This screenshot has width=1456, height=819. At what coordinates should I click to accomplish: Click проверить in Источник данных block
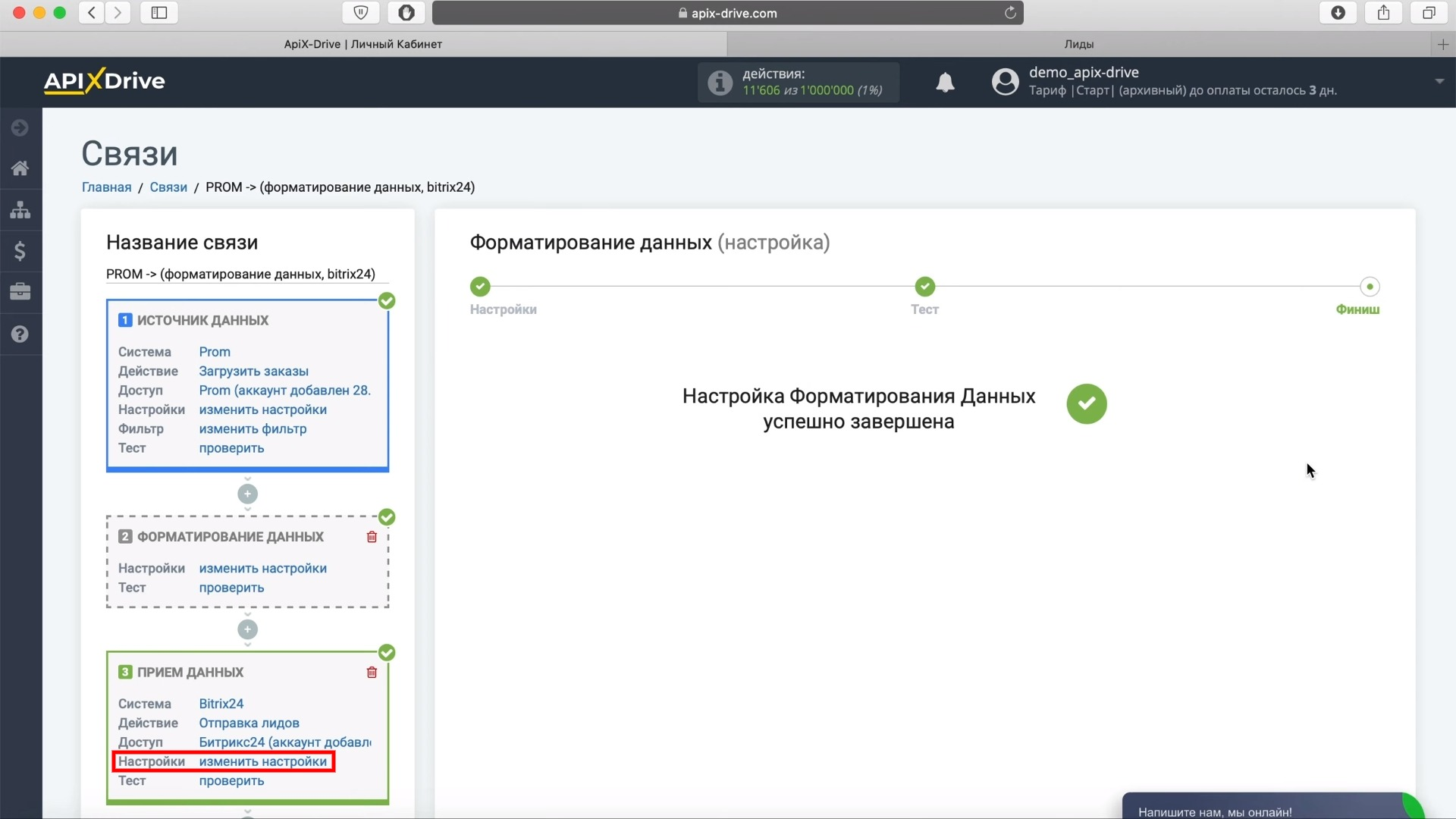[231, 448]
